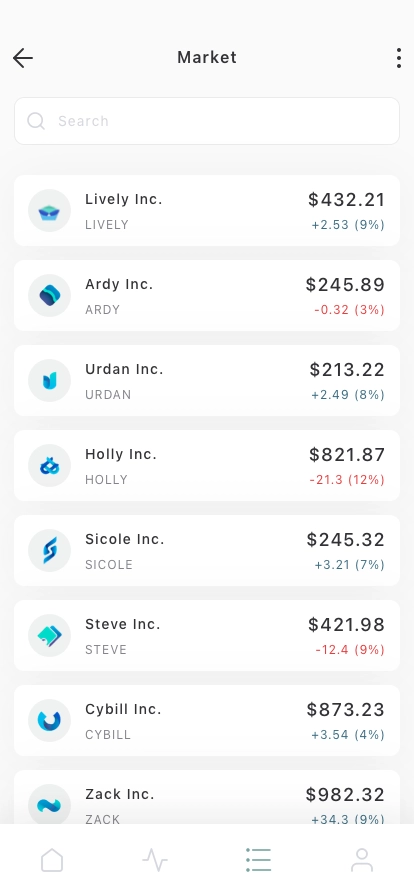Tap the Urdan Inc. logo icon
The height and width of the screenshot is (896, 414).
[x=50, y=381]
